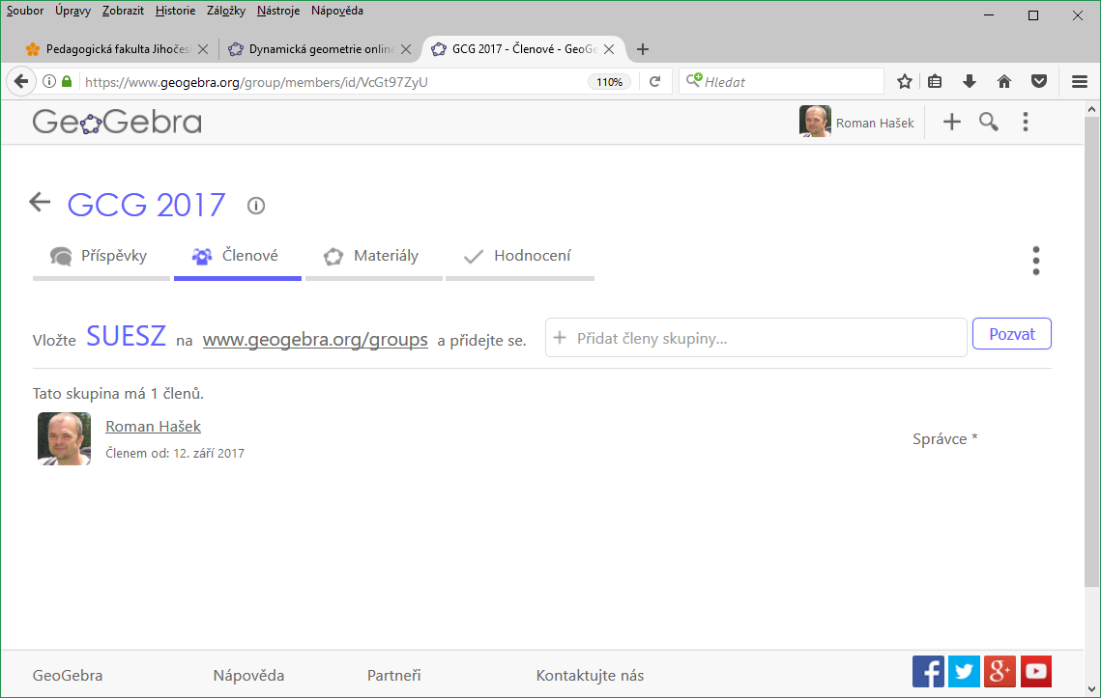1101x698 pixels.
Task: Open GeoGebra Facebook page icon
Action: coord(928,671)
